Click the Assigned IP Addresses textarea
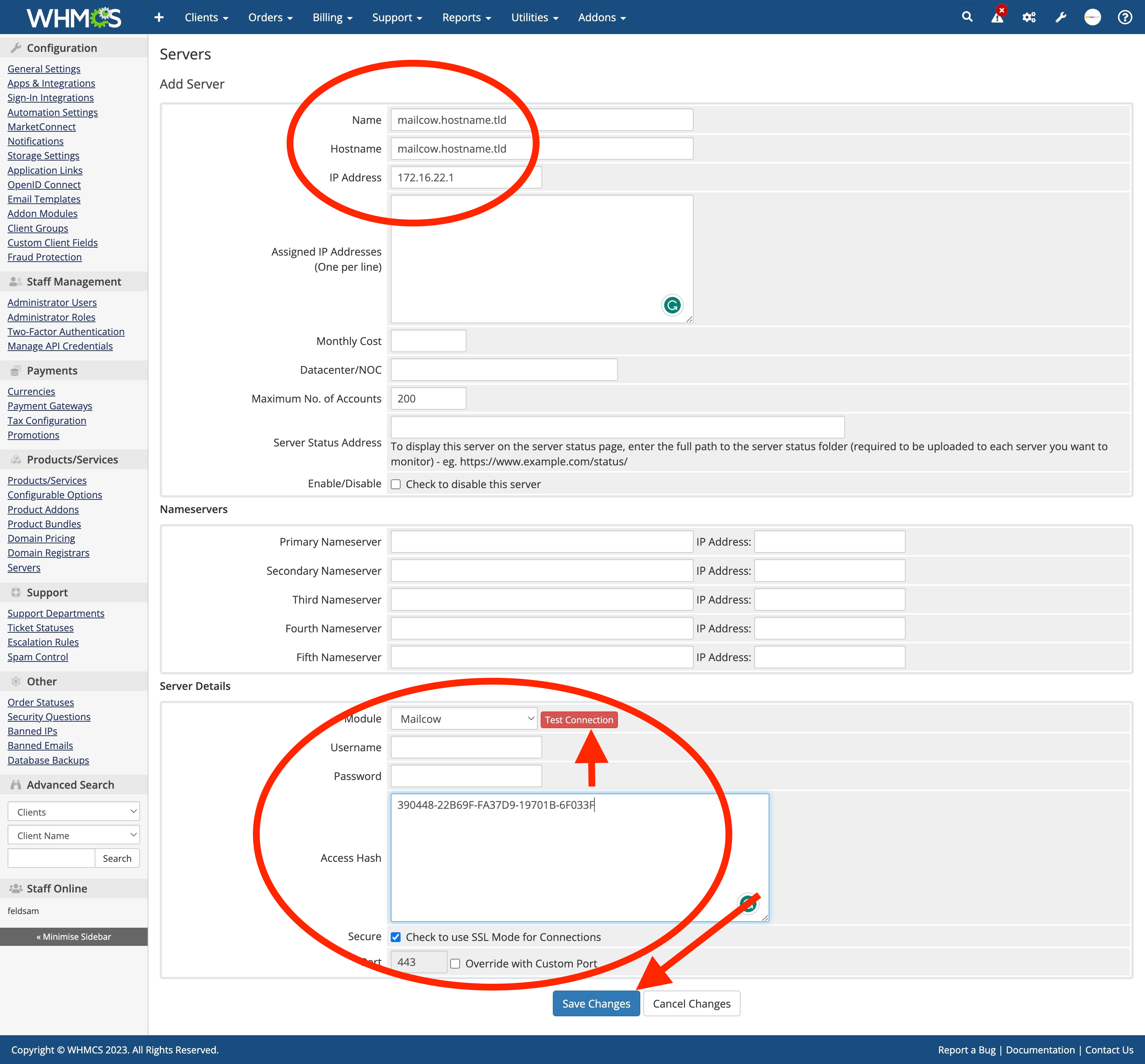 542,259
